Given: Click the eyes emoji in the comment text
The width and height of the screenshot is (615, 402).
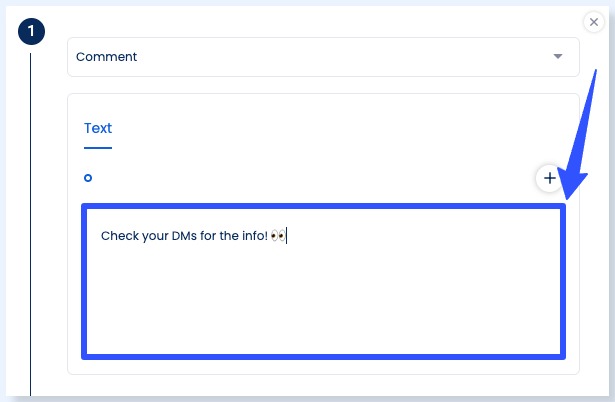Looking at the screenshot, I should coord(278,236).
